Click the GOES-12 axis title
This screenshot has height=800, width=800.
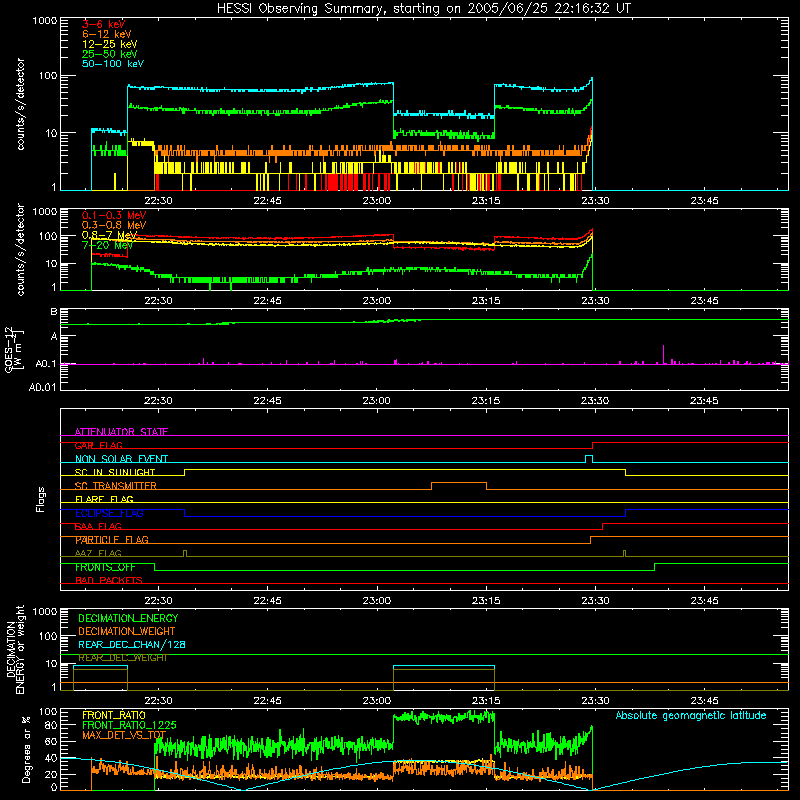13,349
